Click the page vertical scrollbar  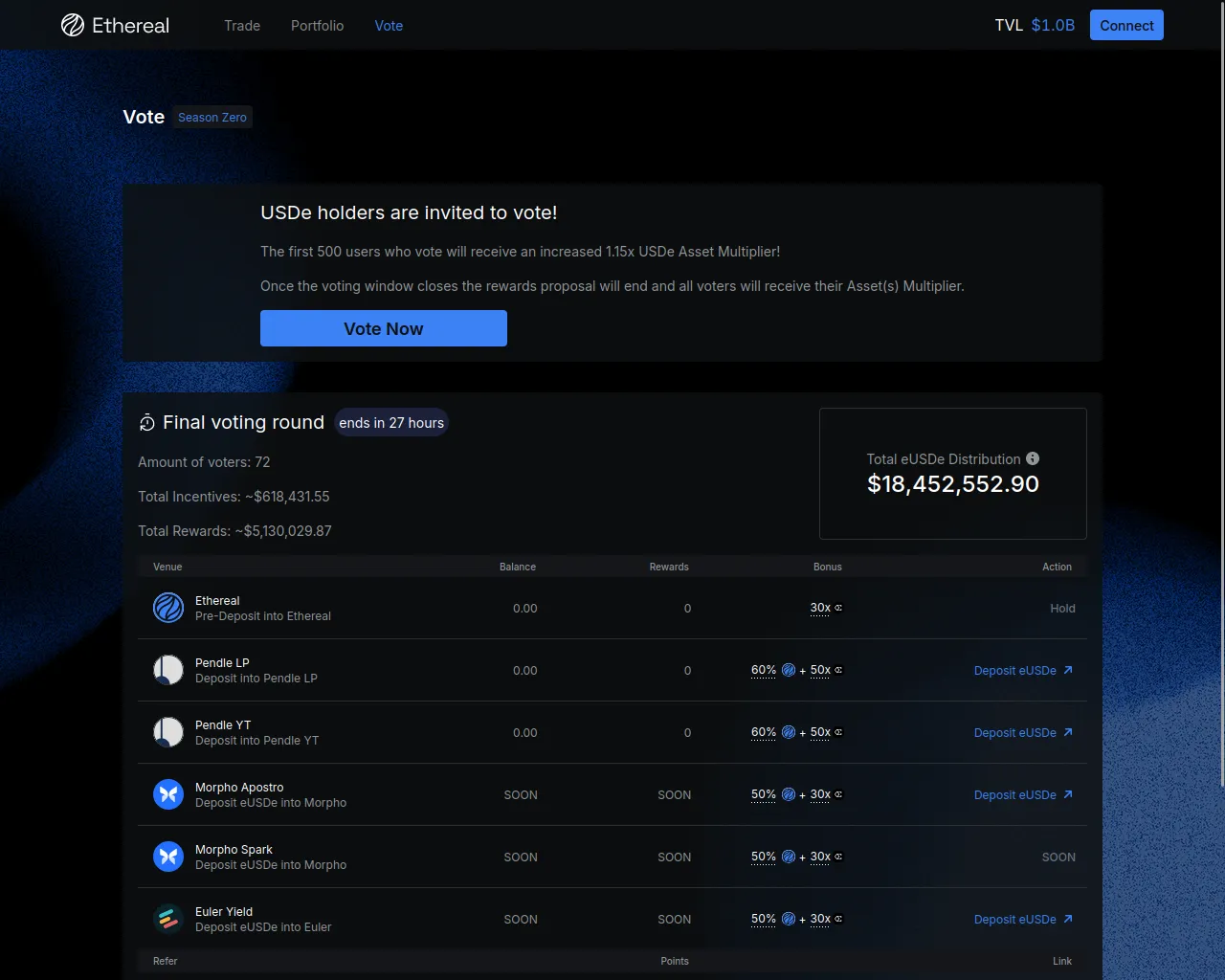1221,383
